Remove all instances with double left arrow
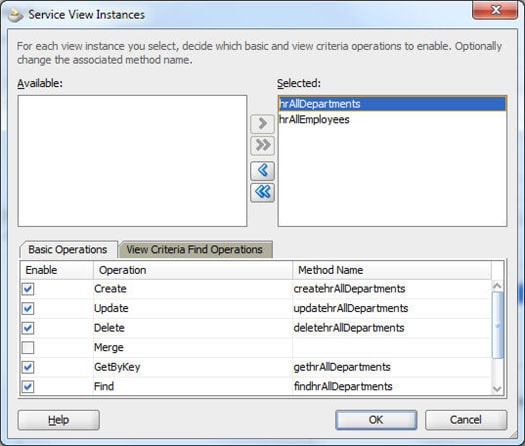525x446 pixels. tap(262, 193)
